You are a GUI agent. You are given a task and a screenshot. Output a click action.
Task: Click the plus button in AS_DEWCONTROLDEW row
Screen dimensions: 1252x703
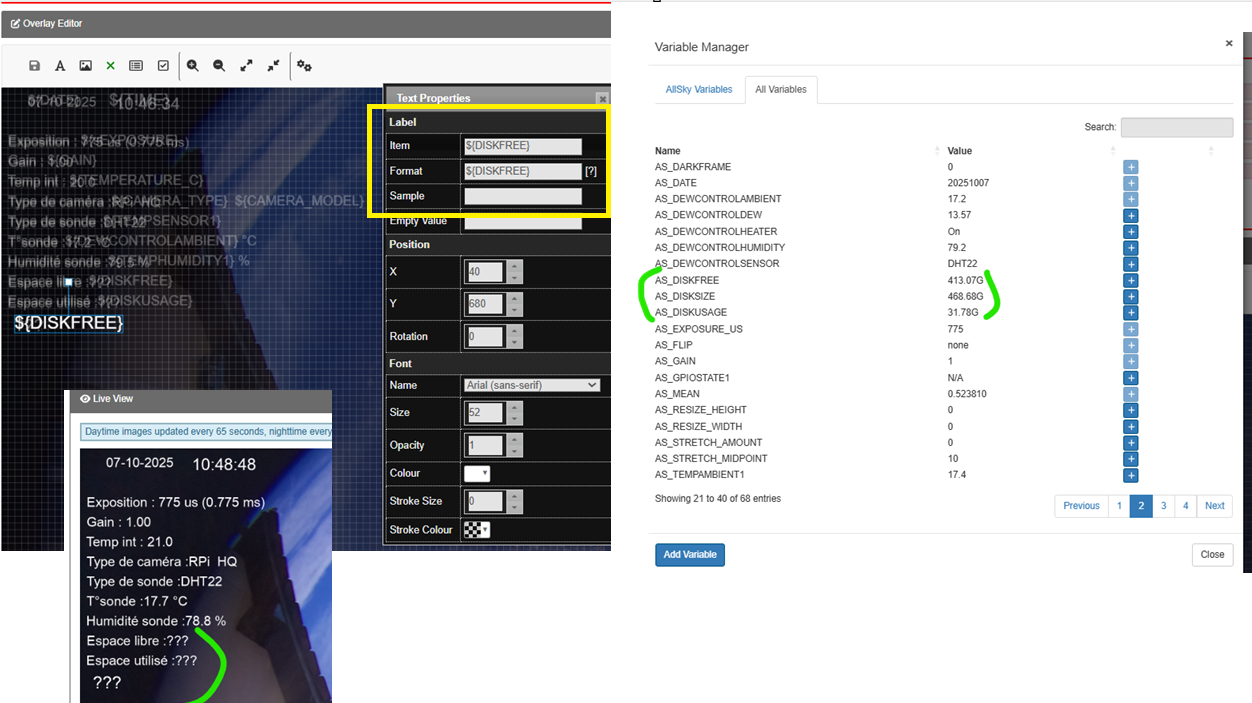(1131, 216)
